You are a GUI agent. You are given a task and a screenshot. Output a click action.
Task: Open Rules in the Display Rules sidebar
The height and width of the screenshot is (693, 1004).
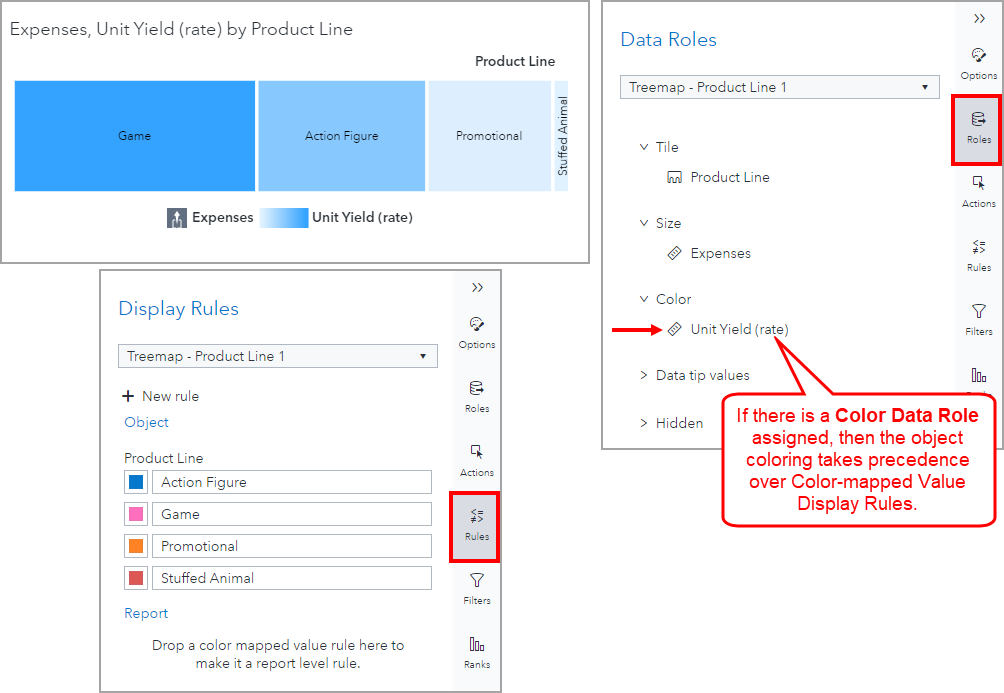pyautogui.click(x=477, y=524)
